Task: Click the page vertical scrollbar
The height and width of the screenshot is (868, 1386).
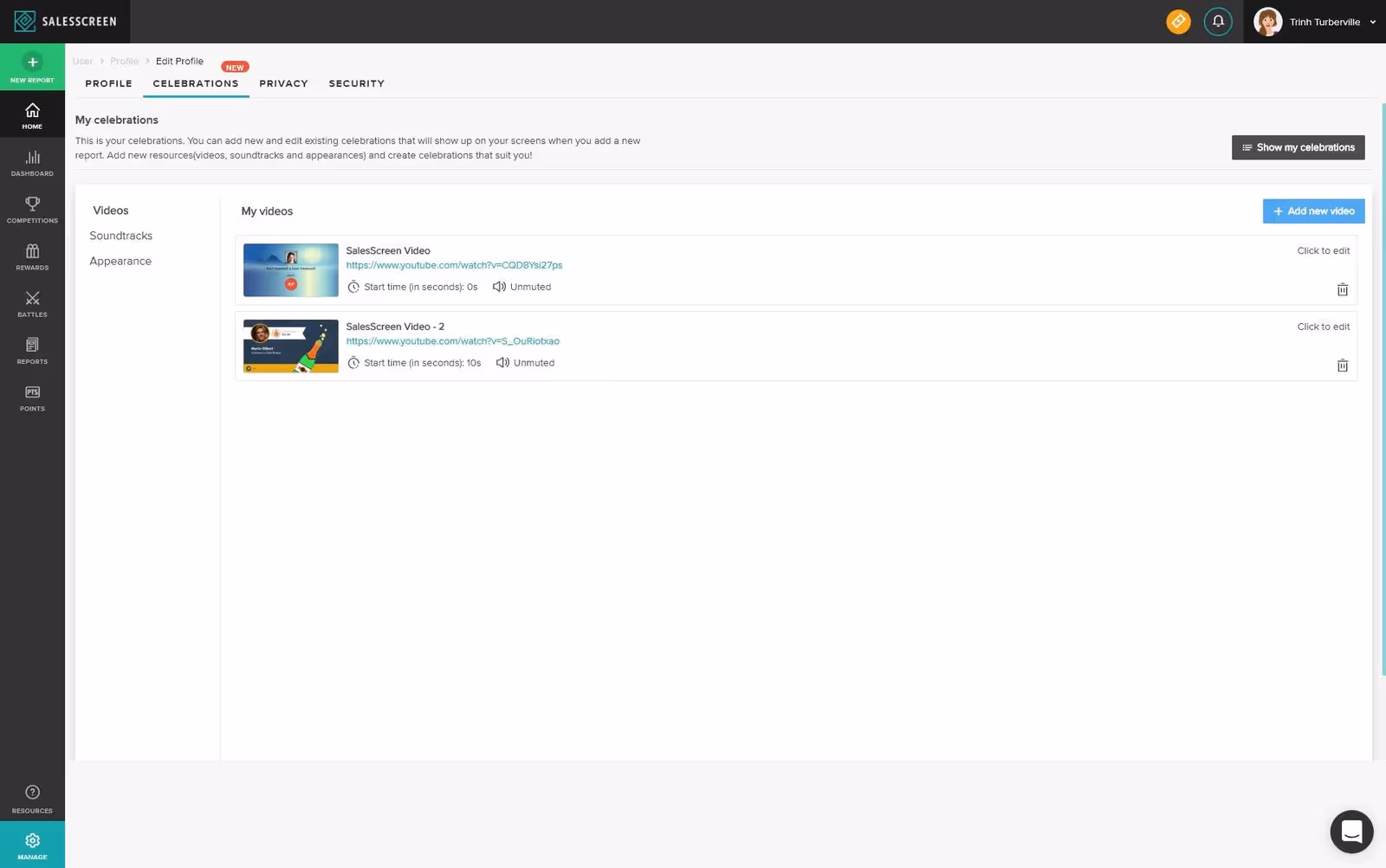Action: (1383, 390)
